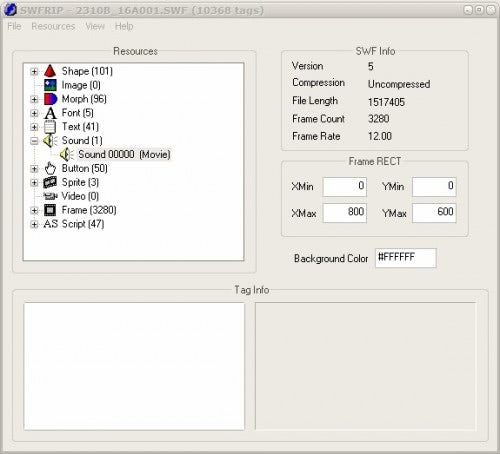The height and width of the screenshot is (454, 500).
Task: Click the Button hand pointer icon
Action: [50, 168]
